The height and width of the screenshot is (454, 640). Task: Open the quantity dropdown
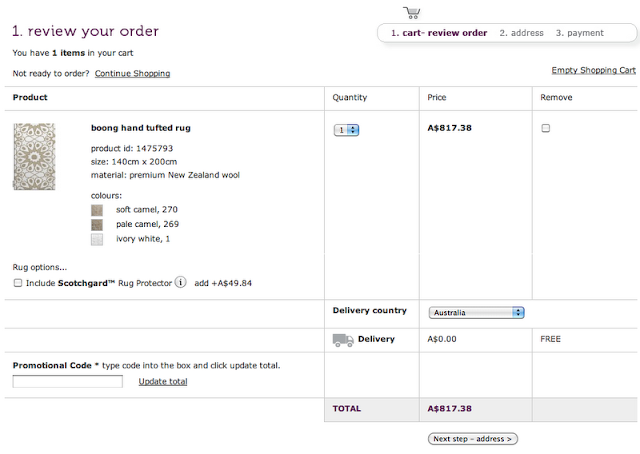[346, 130]
